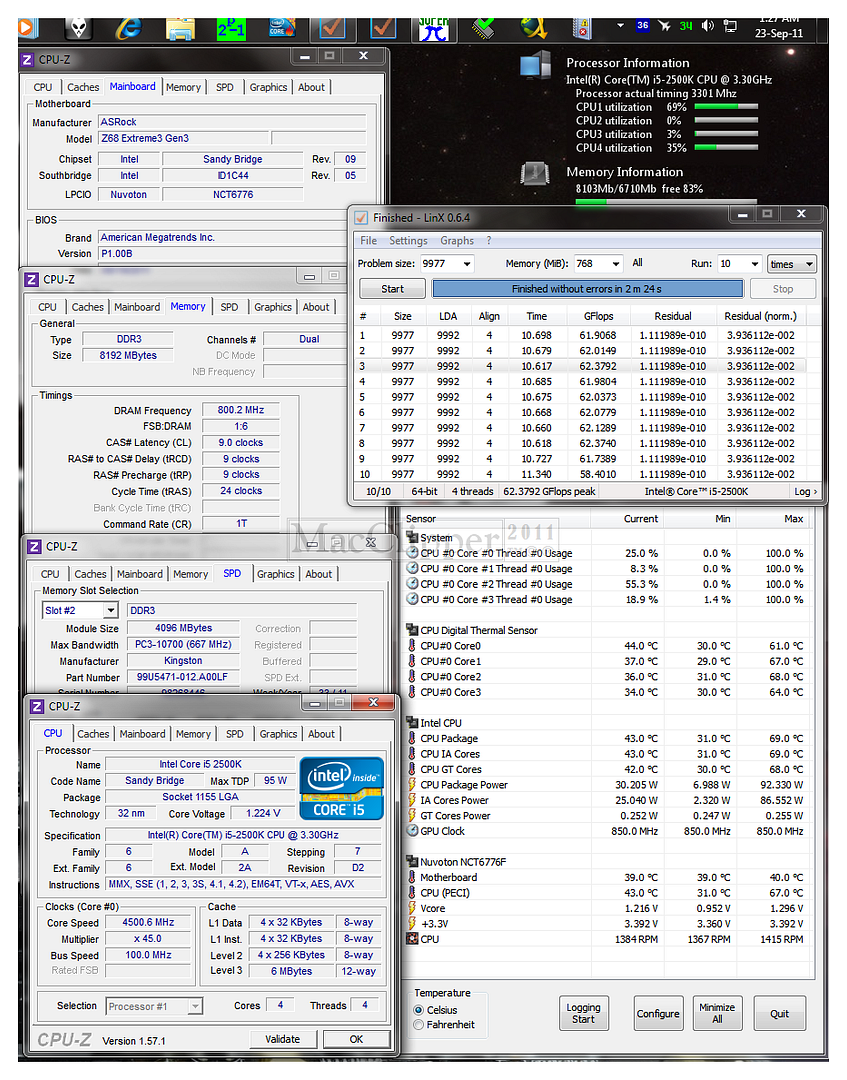Screen dimensions: 847x1080
Task: Select the Fahrenheit temperature option
Action: click(419, 1025)
